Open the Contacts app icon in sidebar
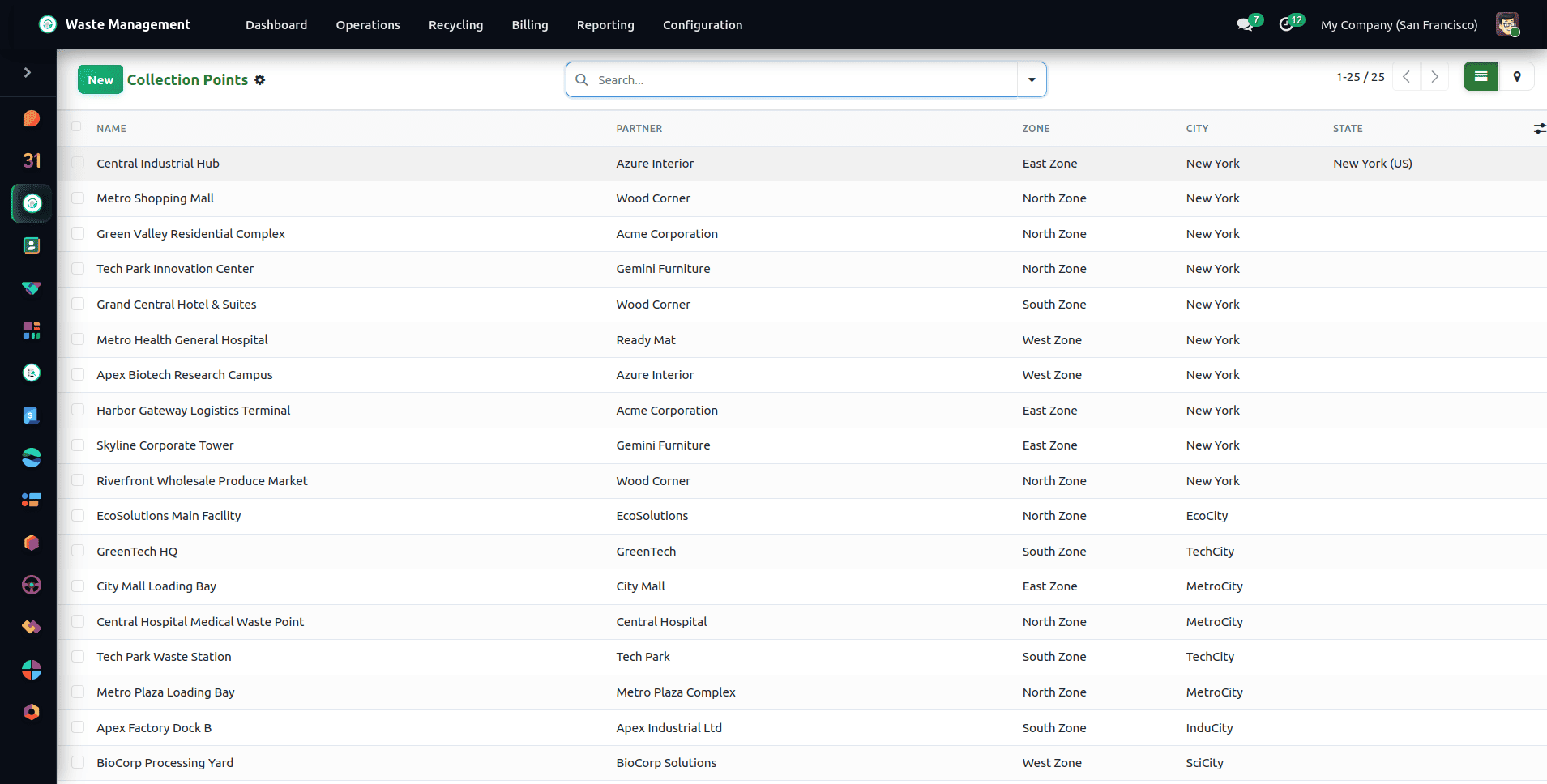Image resolution: width=1547 pixels, height=784 pixels. [x=32, y=245]
